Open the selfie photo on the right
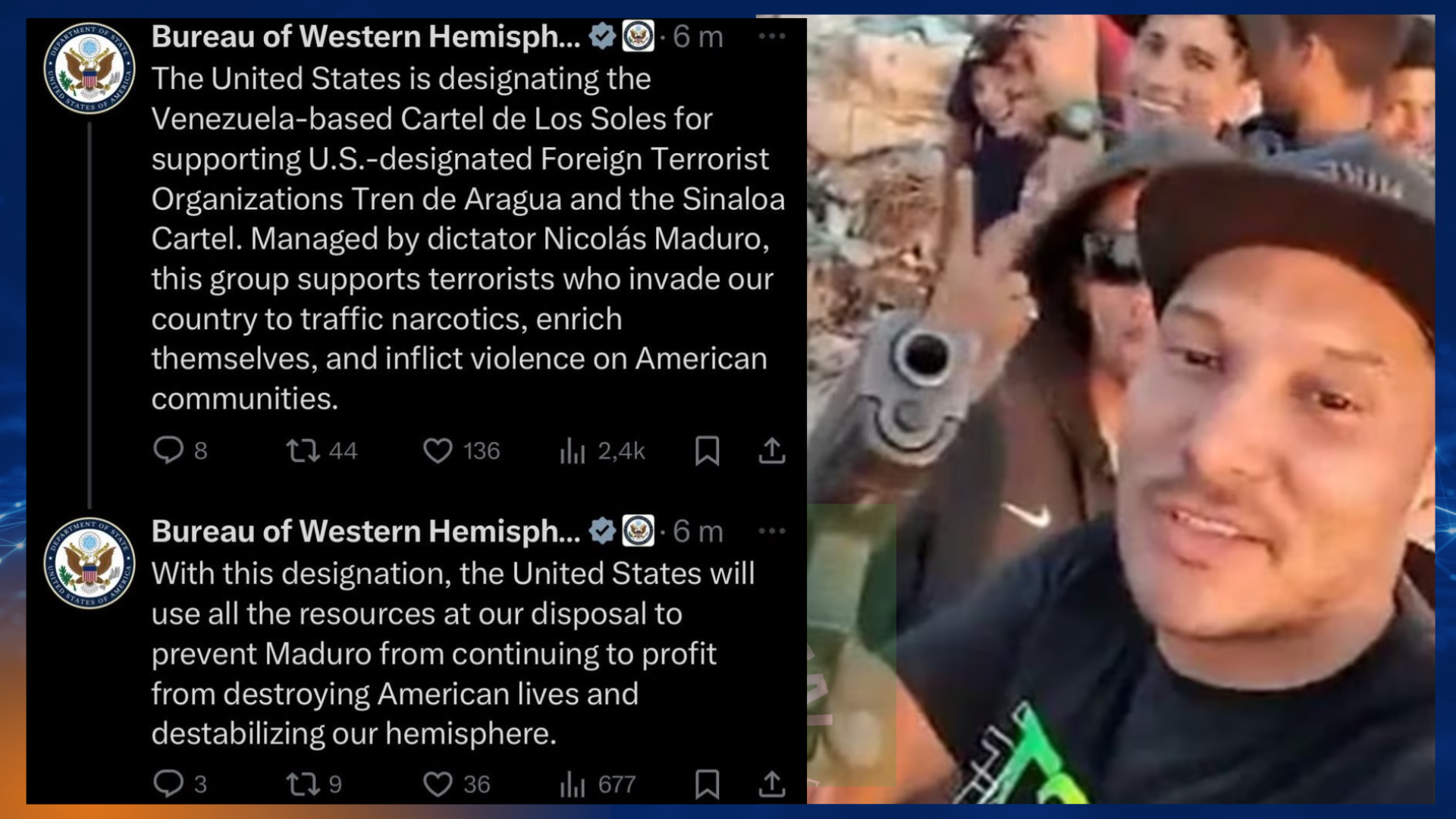The image size is (1456, 819). (x=1121, y=409)
